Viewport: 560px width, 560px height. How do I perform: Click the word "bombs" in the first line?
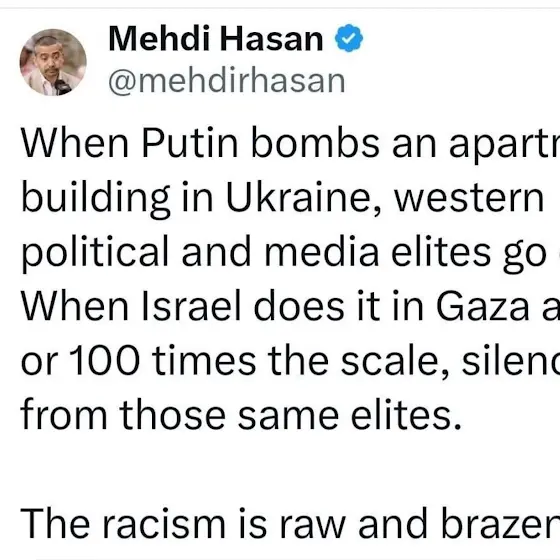pos(315,144)
